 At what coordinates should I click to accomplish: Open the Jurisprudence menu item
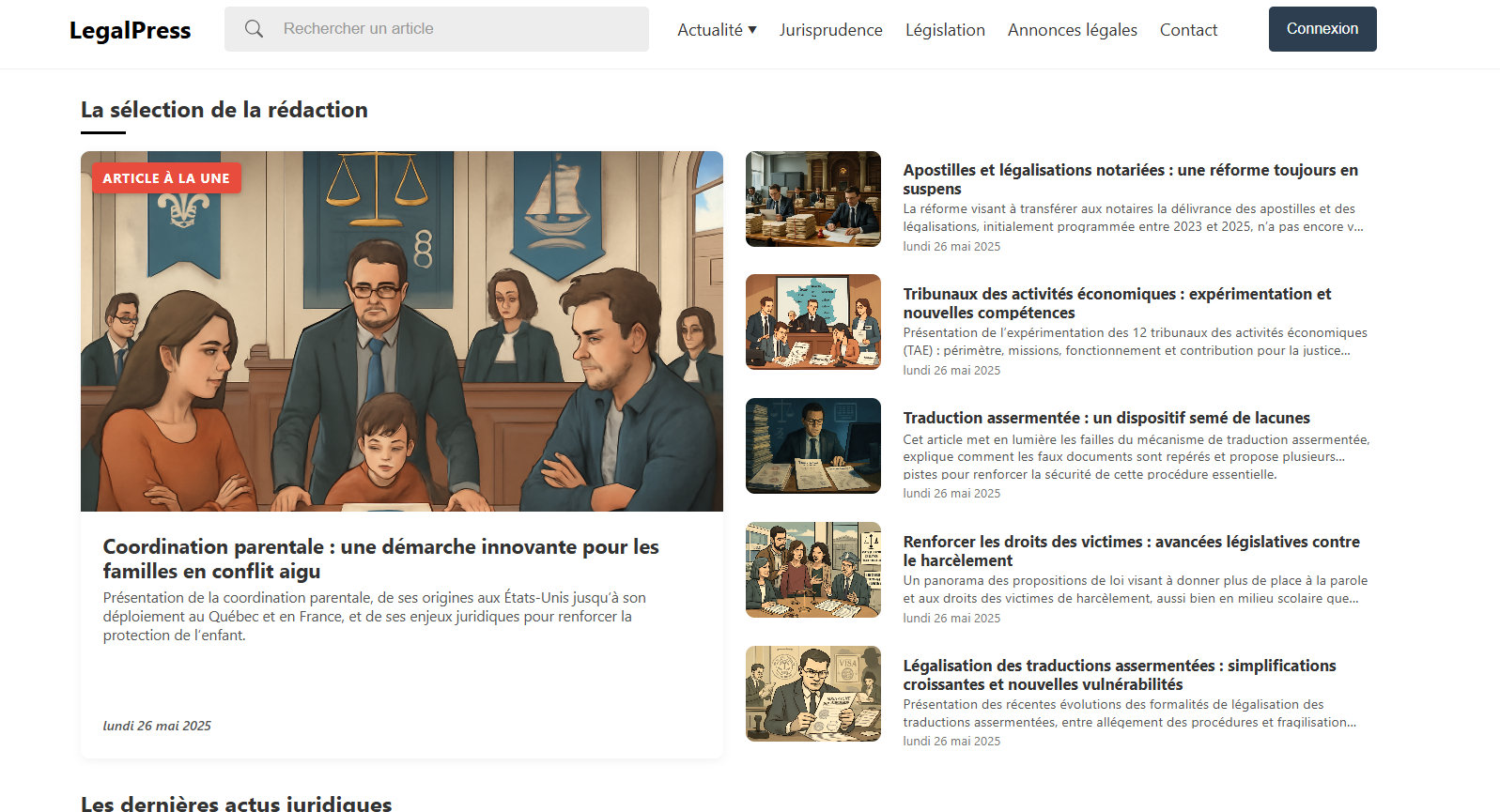[831, 30]
